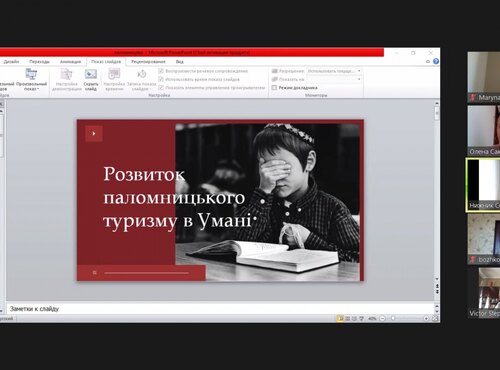Click the Показать на monitor icon

(275, 79)
